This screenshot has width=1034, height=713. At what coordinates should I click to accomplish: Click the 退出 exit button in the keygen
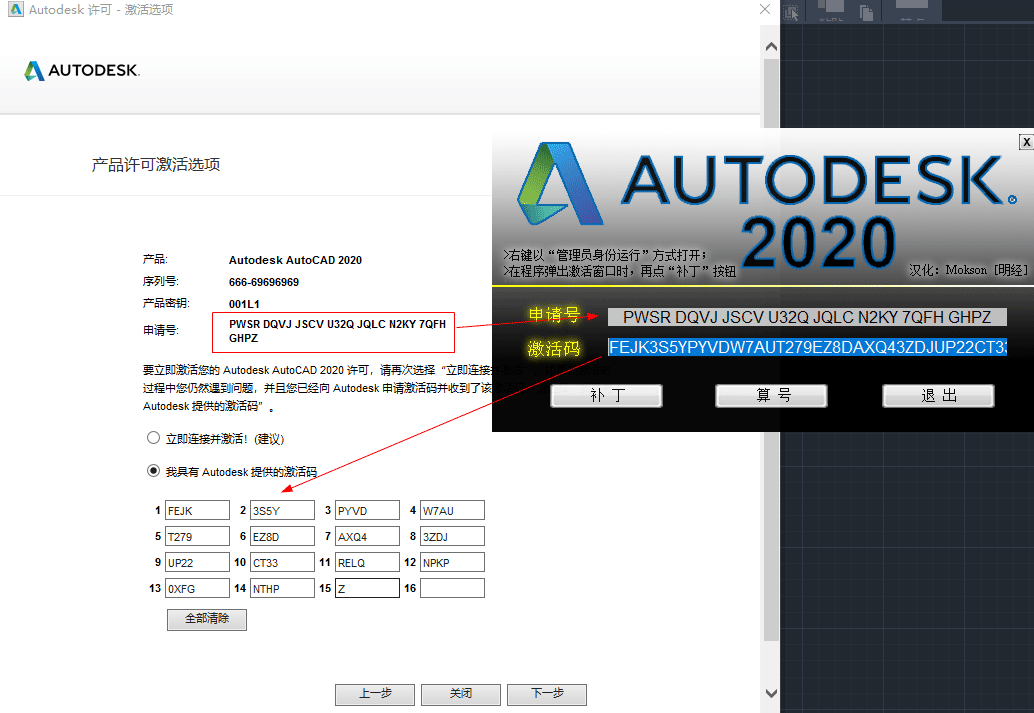click(x=938, y=396)
